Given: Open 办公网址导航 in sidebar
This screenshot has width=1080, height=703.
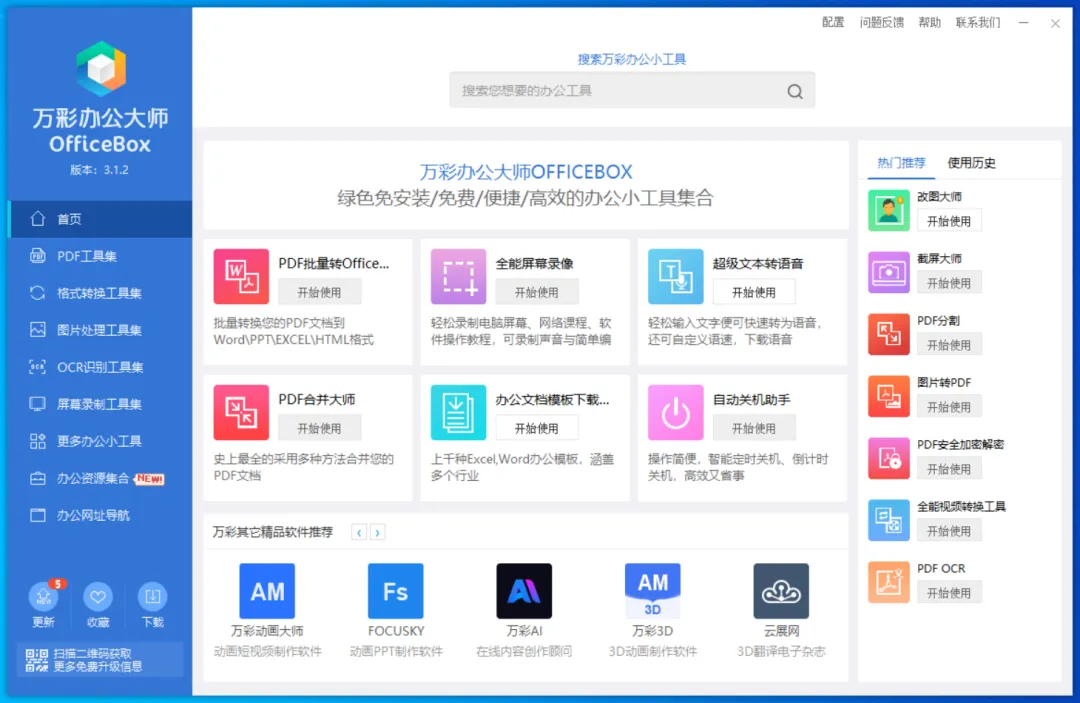Looking at the screenshot, I should click(101, 515).
